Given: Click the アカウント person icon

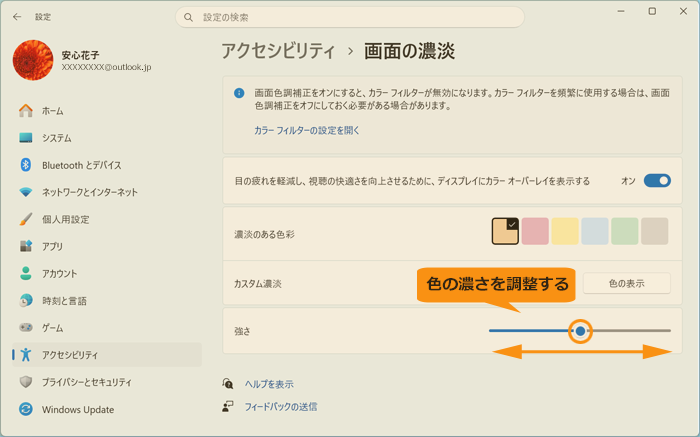Looking at the screenshot, I should coord(26,274).
